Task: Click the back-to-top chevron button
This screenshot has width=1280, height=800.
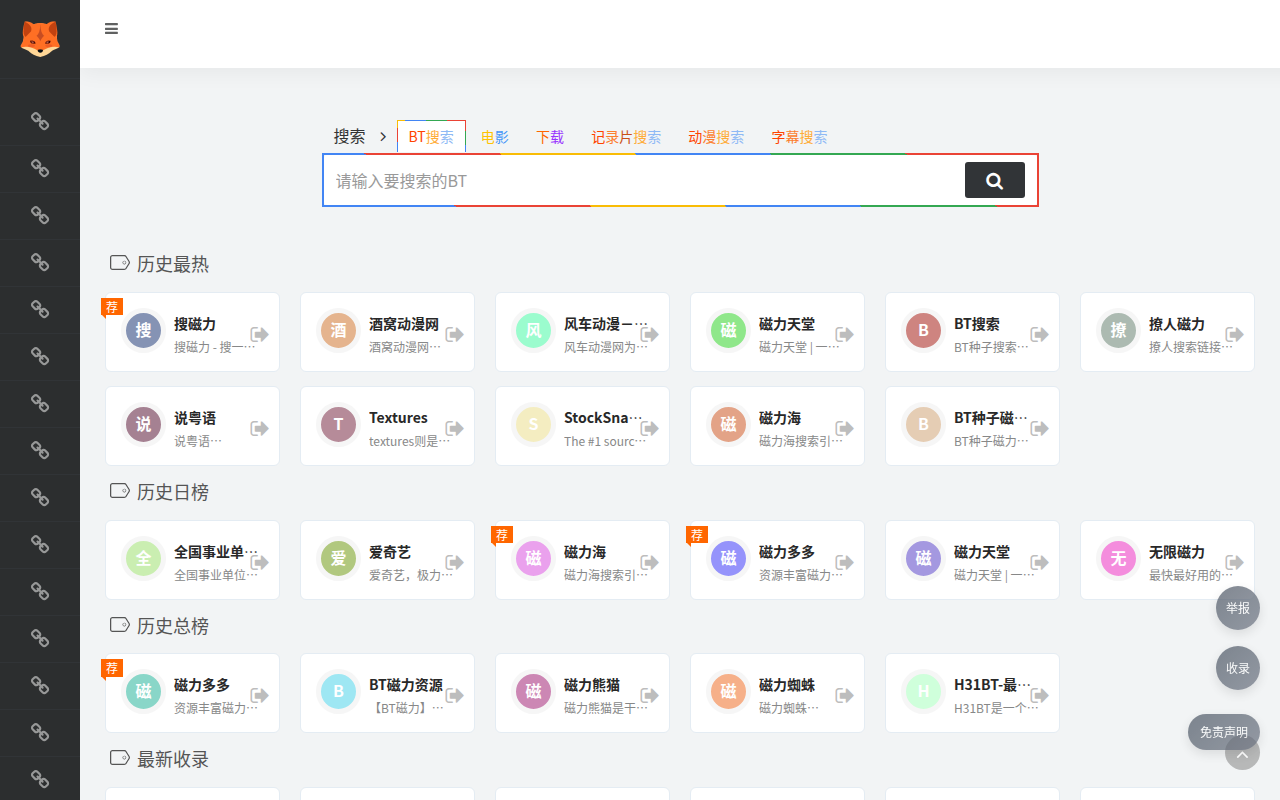Action: (x=1242, y=753)
